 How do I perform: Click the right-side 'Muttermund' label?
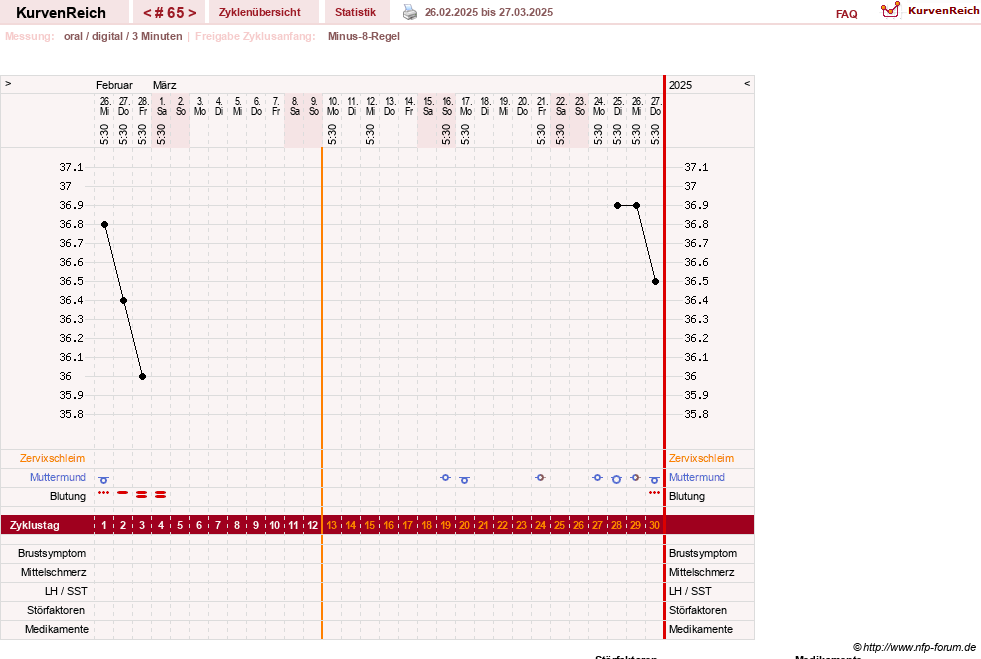(x=697, y=477)
